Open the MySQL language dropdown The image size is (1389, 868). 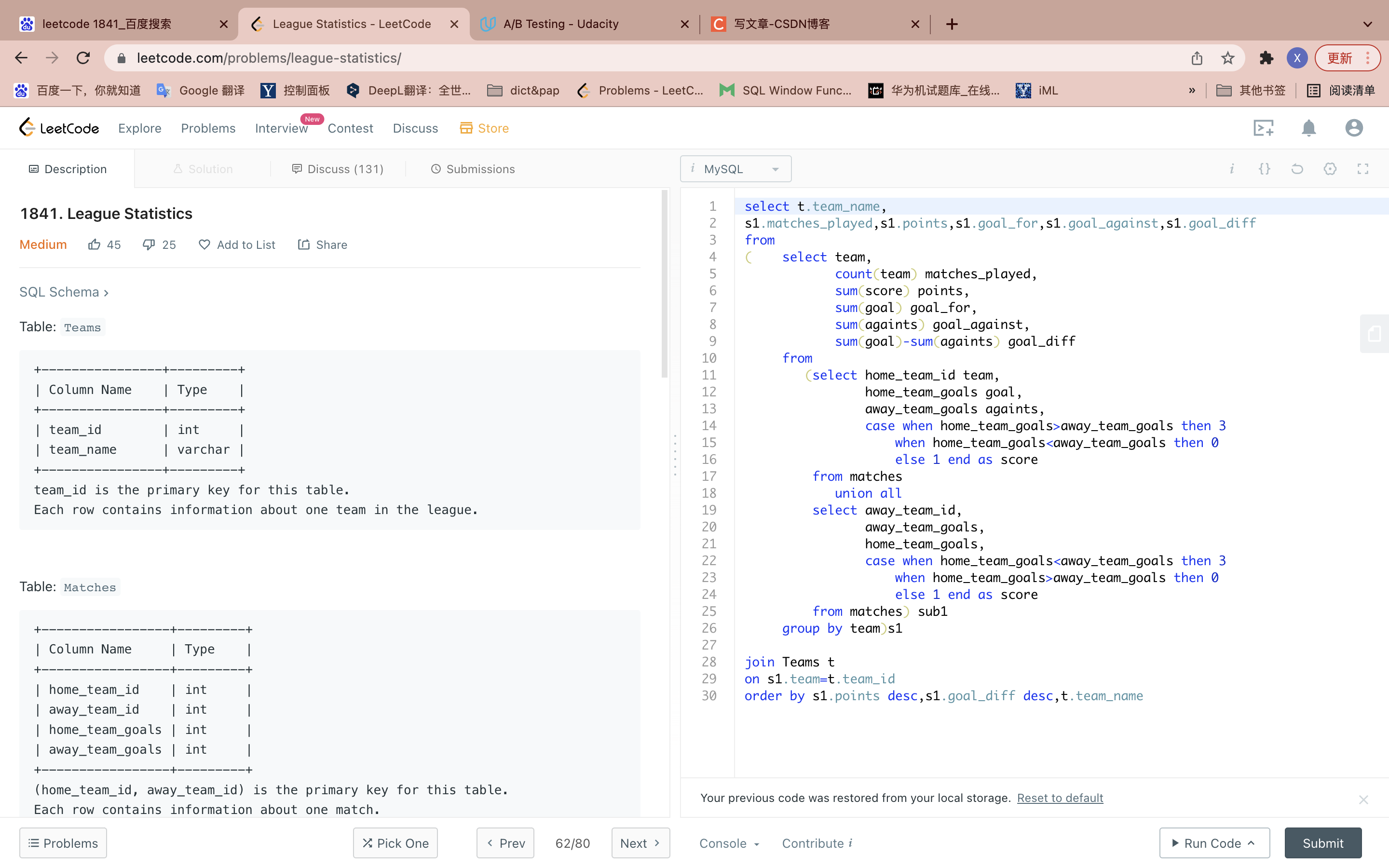[735, 169]
